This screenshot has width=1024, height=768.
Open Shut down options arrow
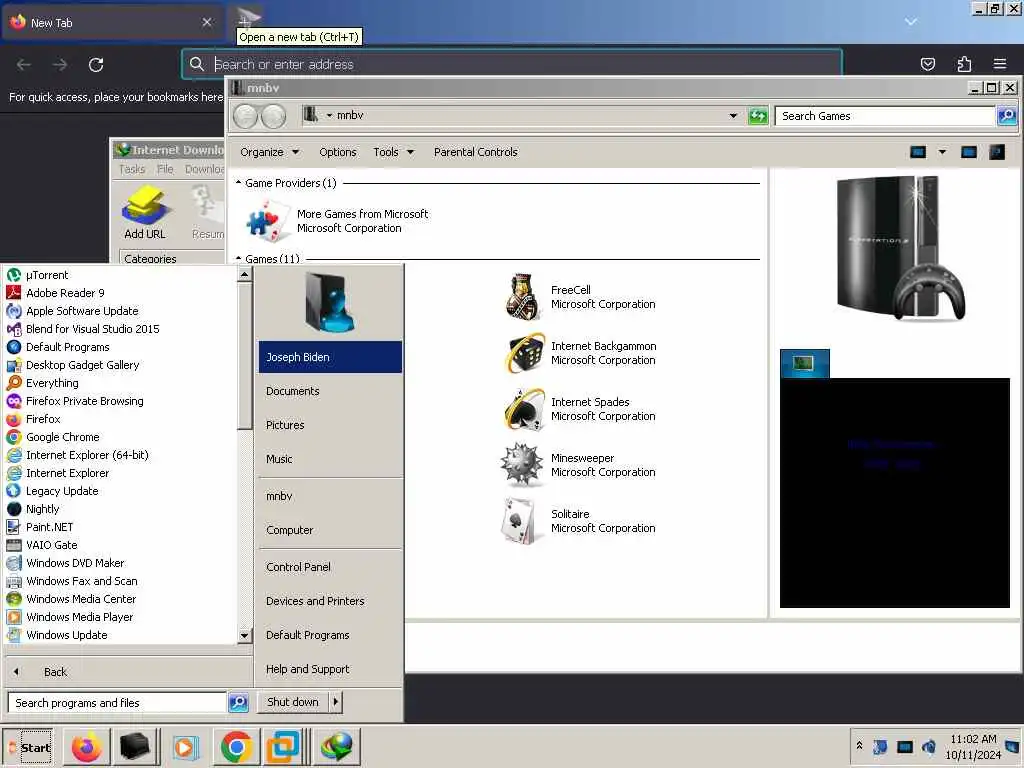[x=336, y=702]
